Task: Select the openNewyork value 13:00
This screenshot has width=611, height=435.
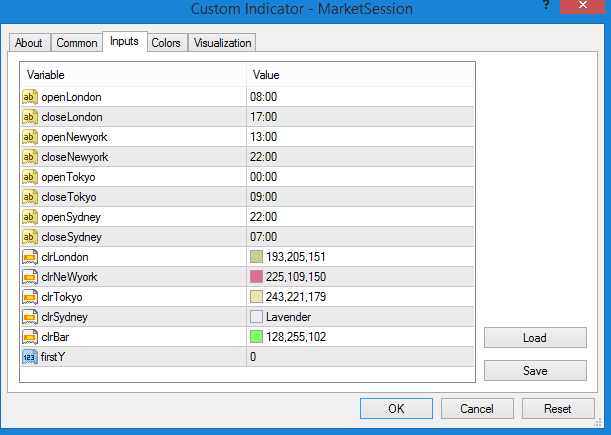Action: [263, 137]
